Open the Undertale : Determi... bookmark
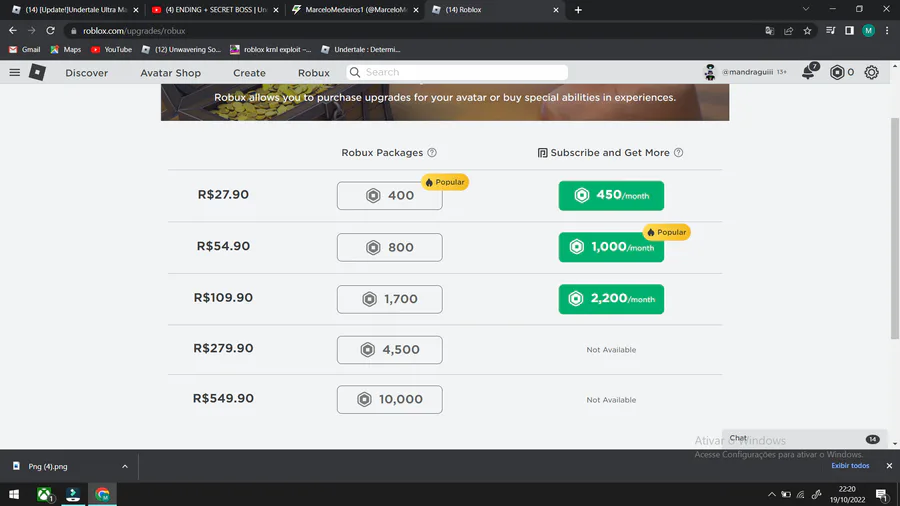Screen dimensions: 900x506 [360, 49]
